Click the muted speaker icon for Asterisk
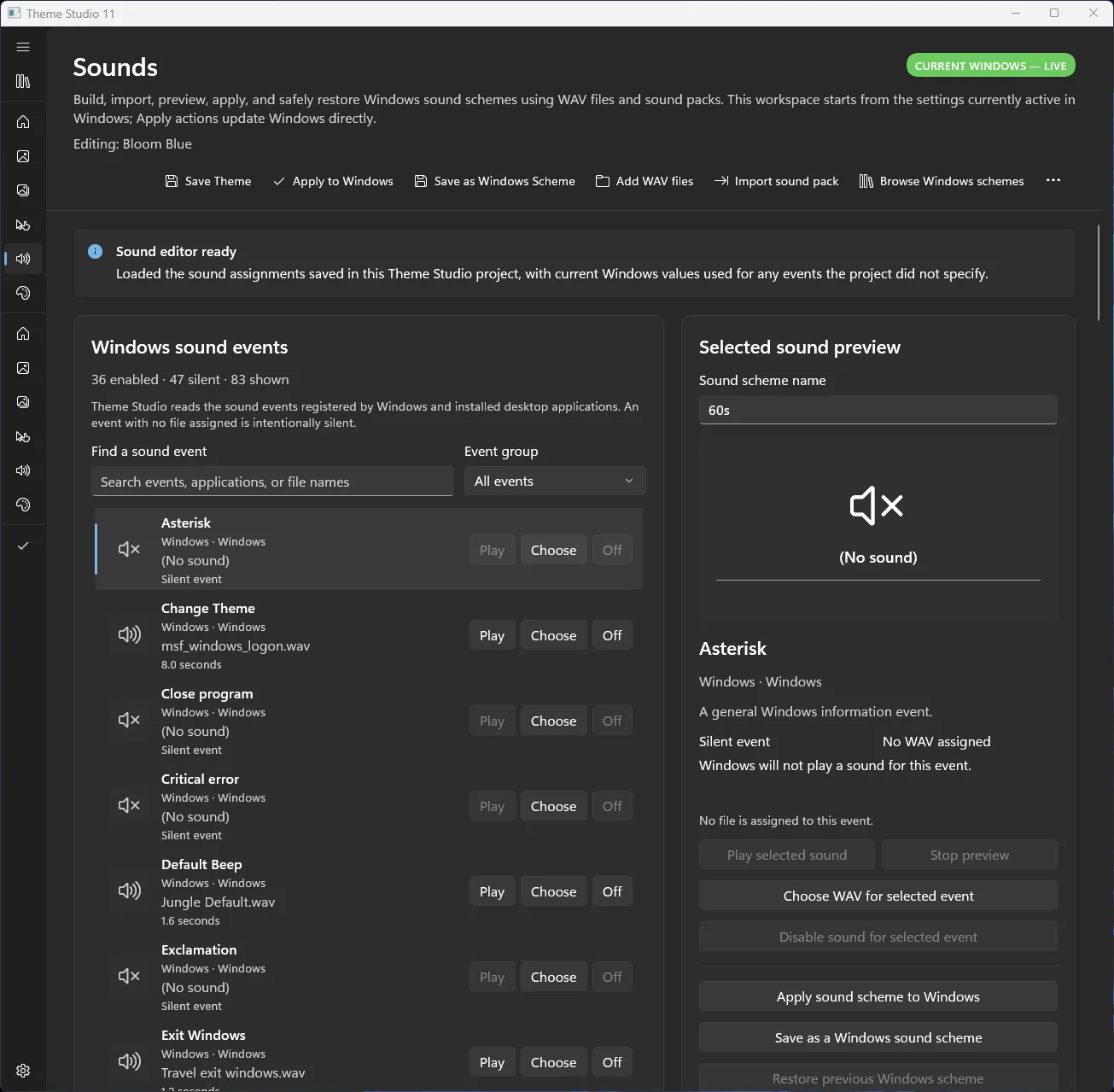 click(129, 549)
